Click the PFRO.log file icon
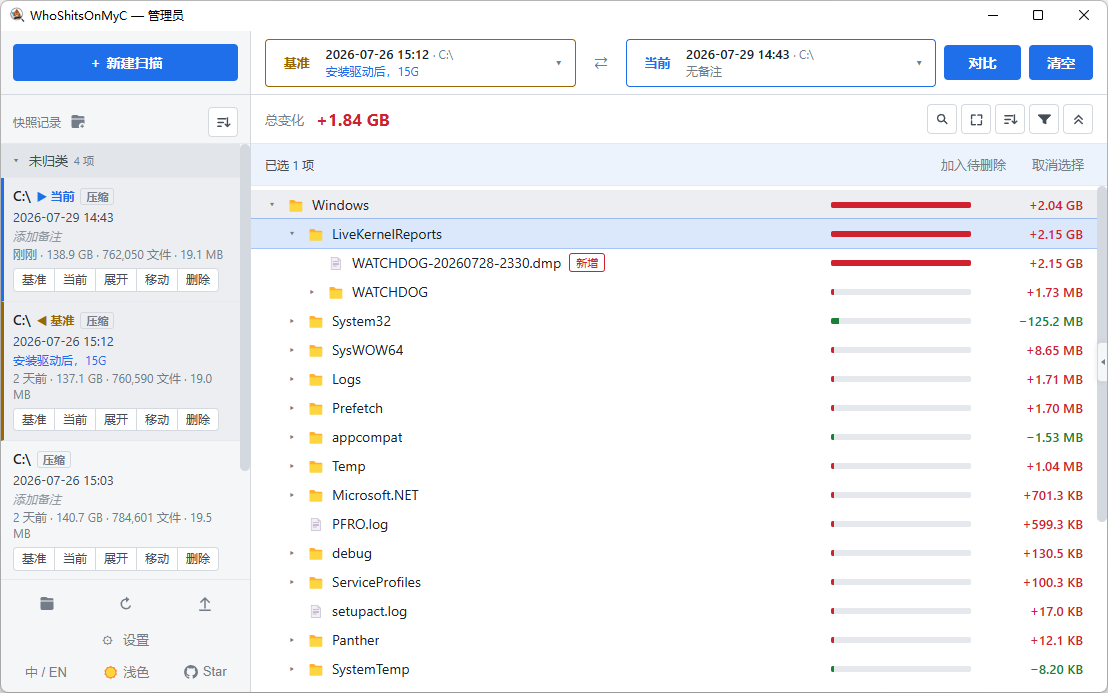The width and height of the screenshot is (1108, 693). coord(316,524)
